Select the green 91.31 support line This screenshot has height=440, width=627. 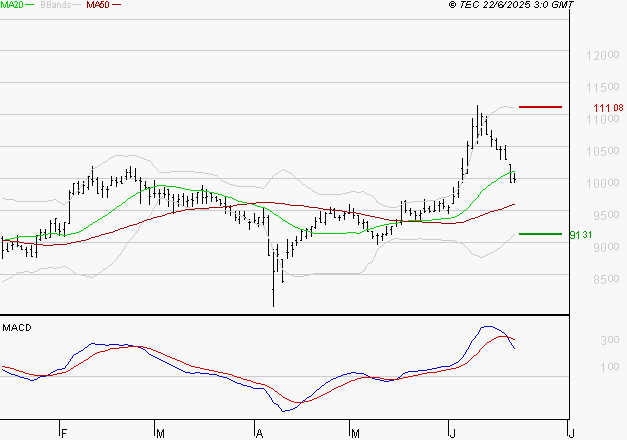point(540,234)
